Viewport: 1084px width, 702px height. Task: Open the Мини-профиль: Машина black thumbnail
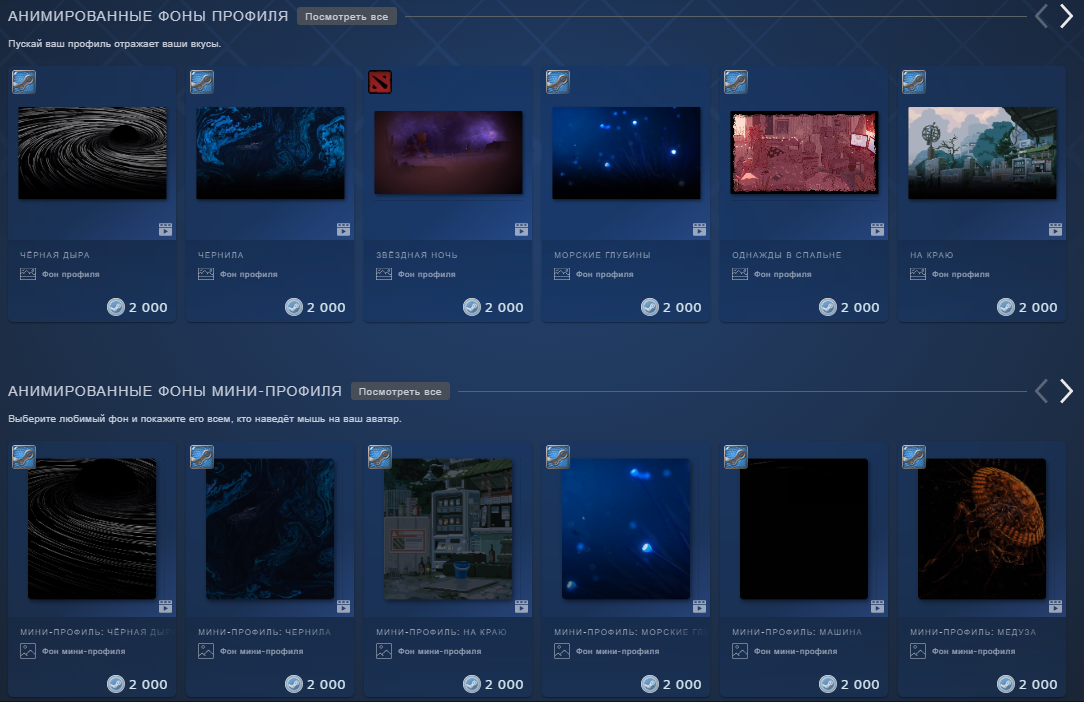804,529
